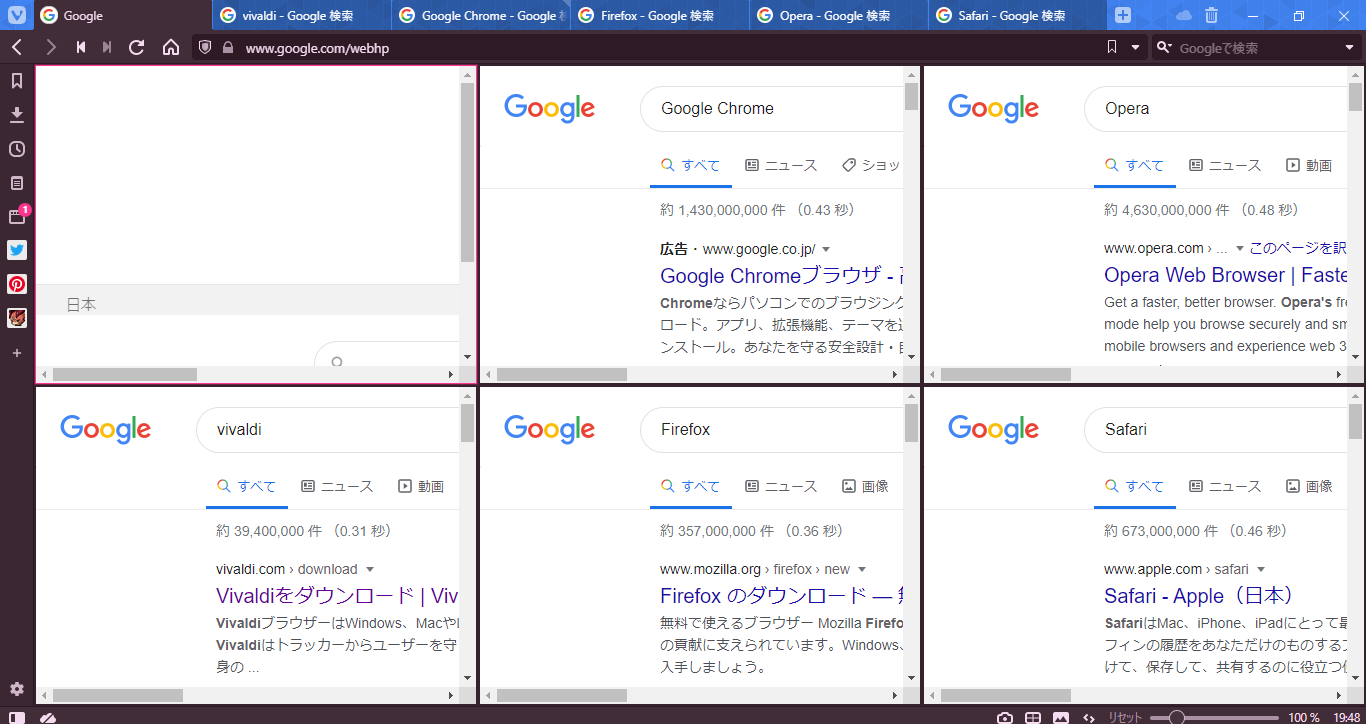This screenshot has width=1366, height=724.
Task: Open the Bookmarks panel in sidebar
Action: point(16,81)
